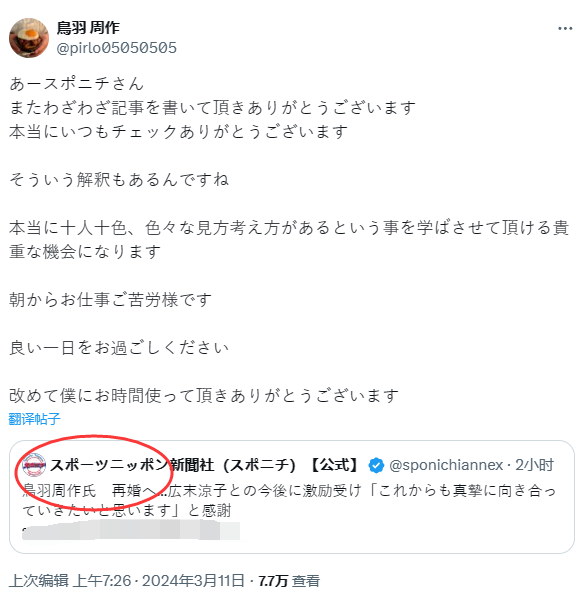
Task: Click 上次编辑 to view edit history
Action: (38, 581)
